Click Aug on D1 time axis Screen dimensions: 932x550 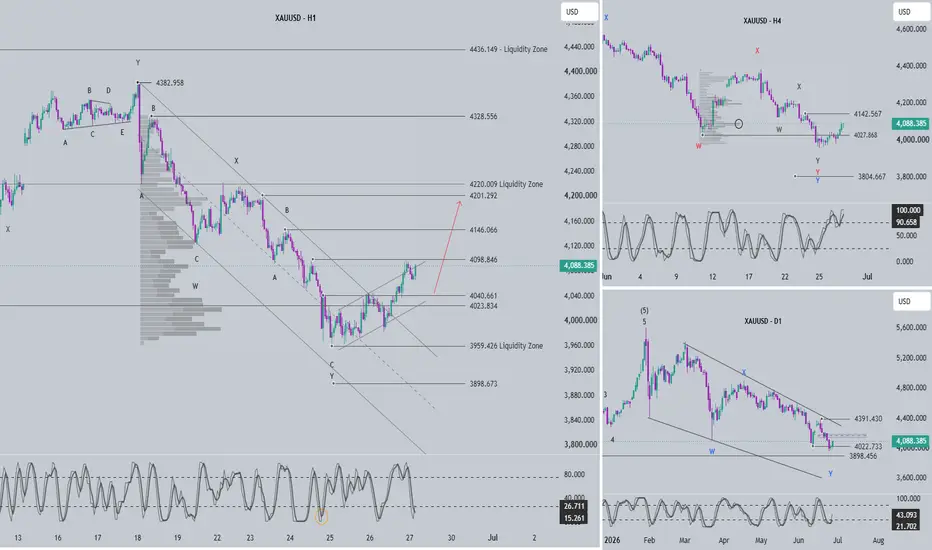coord(878,540)
